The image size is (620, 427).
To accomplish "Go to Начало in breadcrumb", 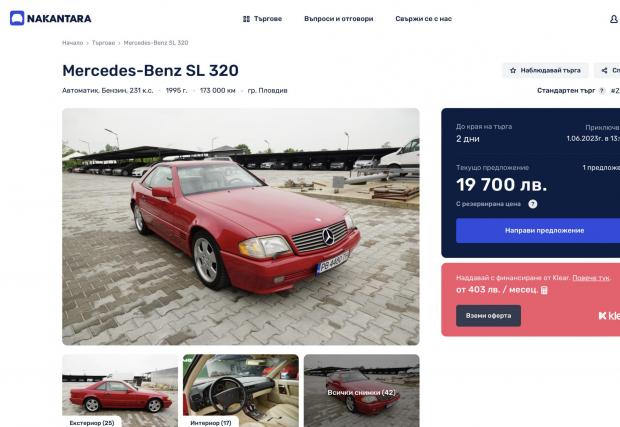I will coord(72,43).
